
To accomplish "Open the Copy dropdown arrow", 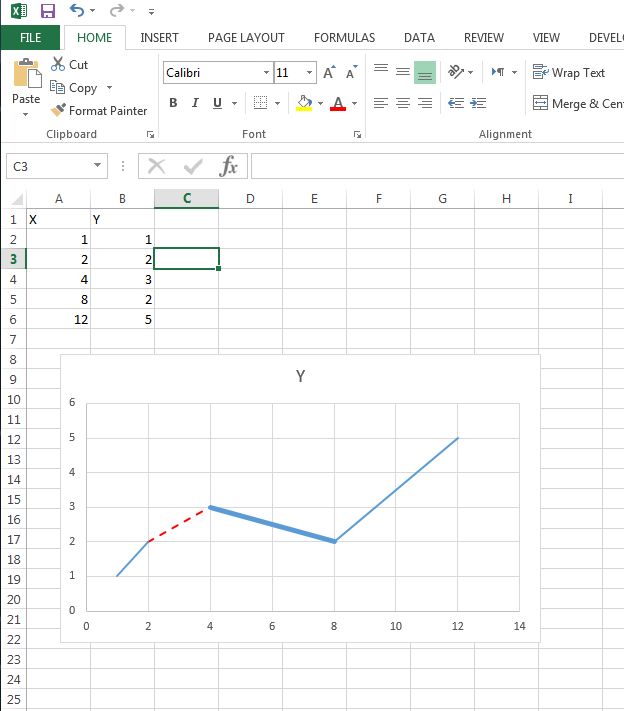I will [109, 87].
